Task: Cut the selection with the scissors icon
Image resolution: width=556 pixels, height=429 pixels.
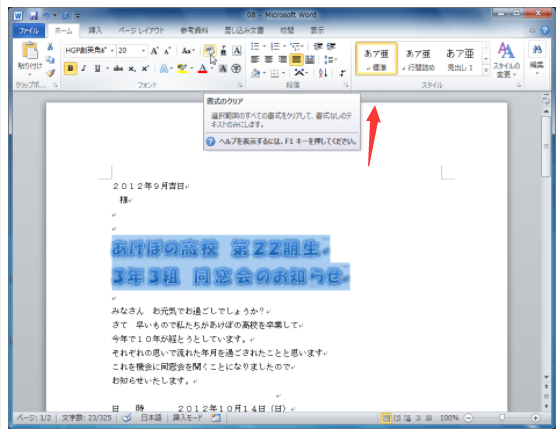Action: (50, 46)
